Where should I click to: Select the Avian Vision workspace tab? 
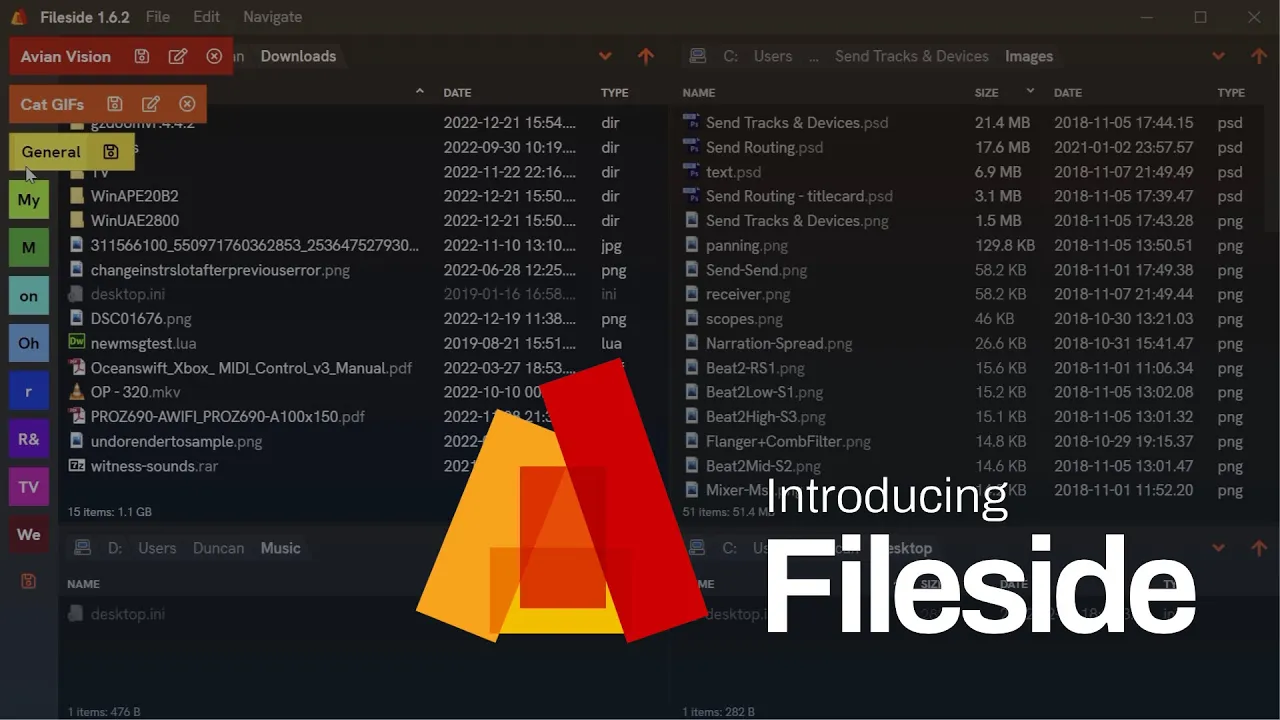tap(66, 57)
